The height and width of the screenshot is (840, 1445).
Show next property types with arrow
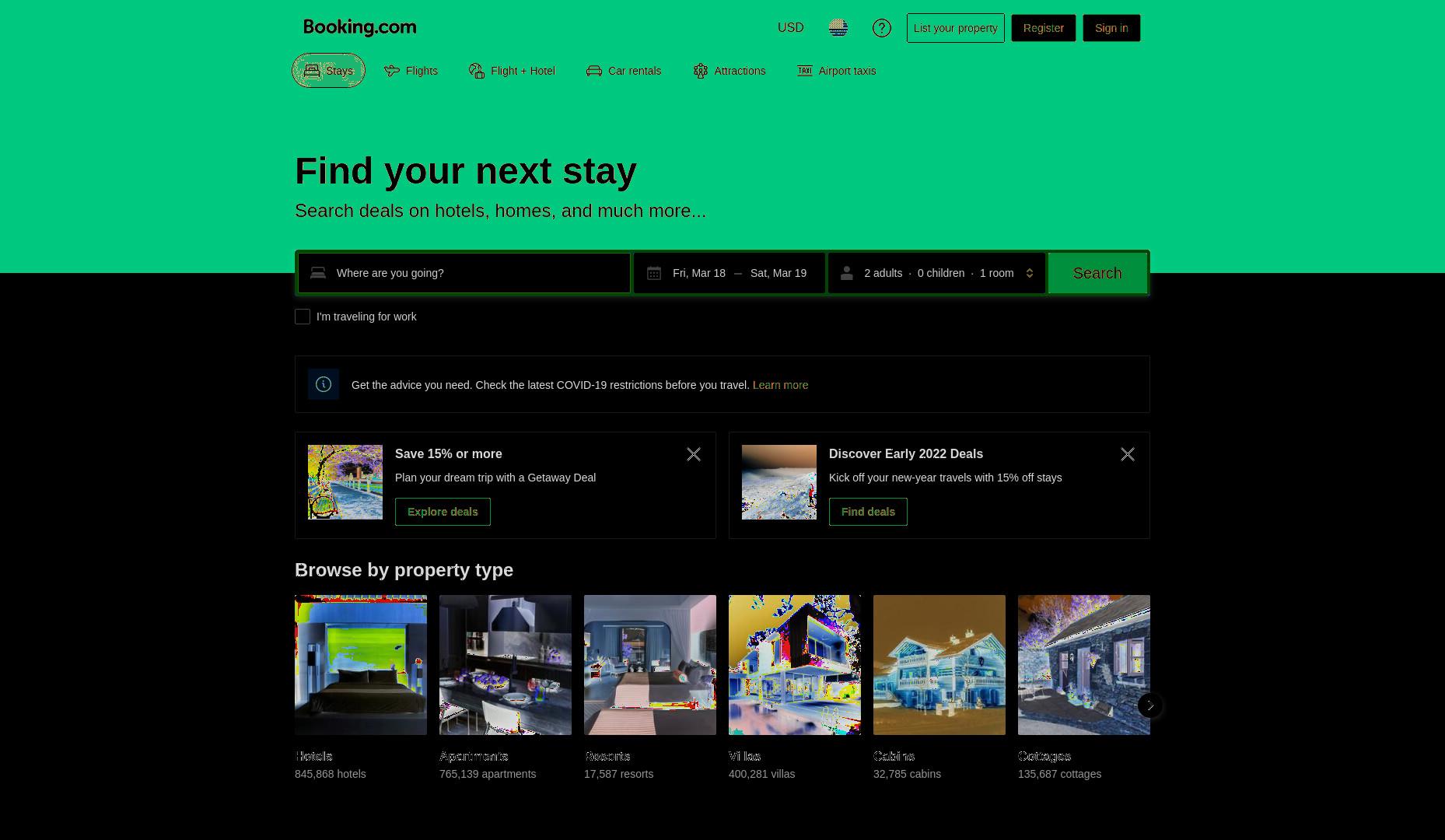click(1150, 705)
